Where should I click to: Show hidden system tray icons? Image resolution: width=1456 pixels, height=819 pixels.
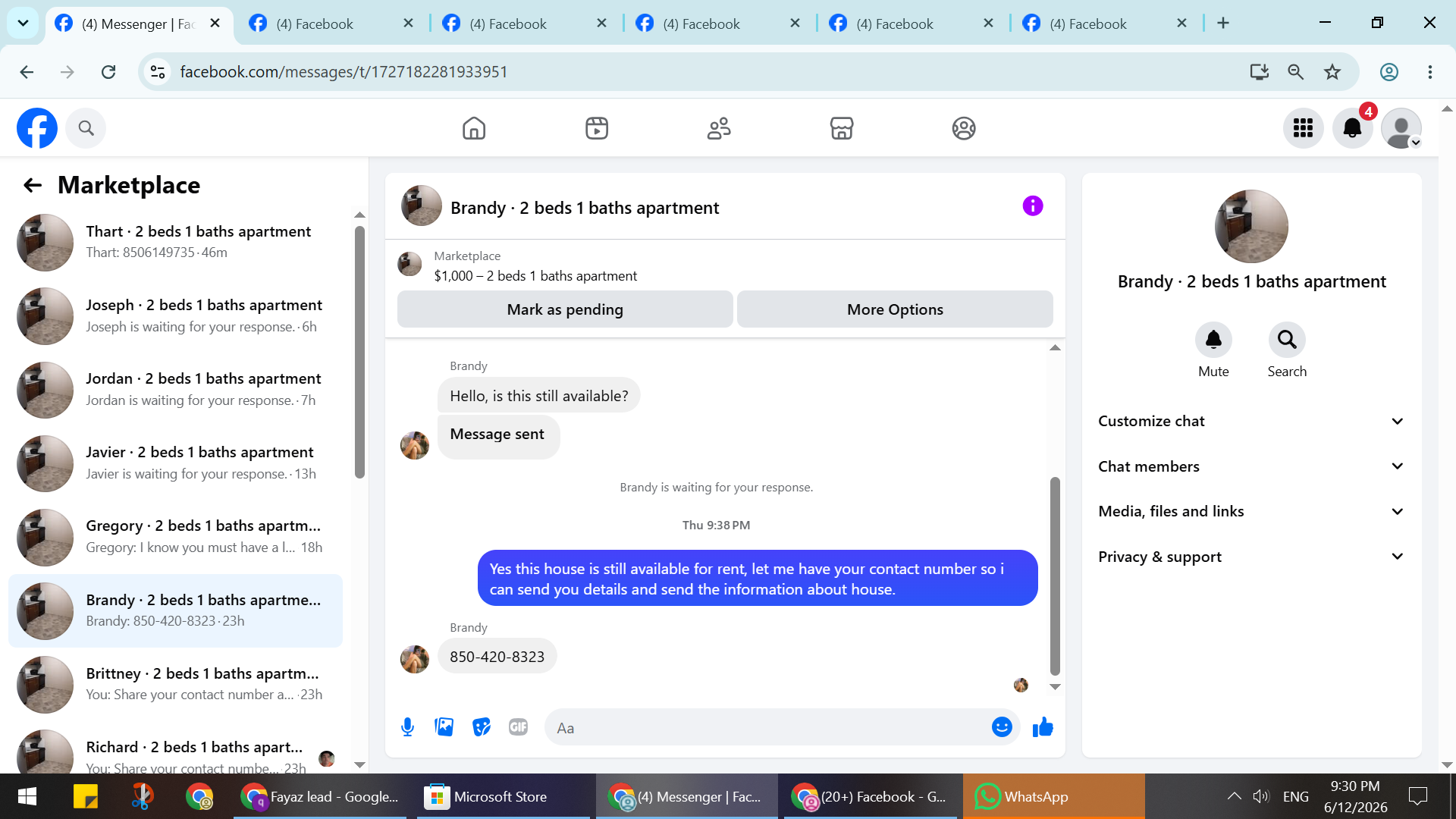click(1234, 796)
